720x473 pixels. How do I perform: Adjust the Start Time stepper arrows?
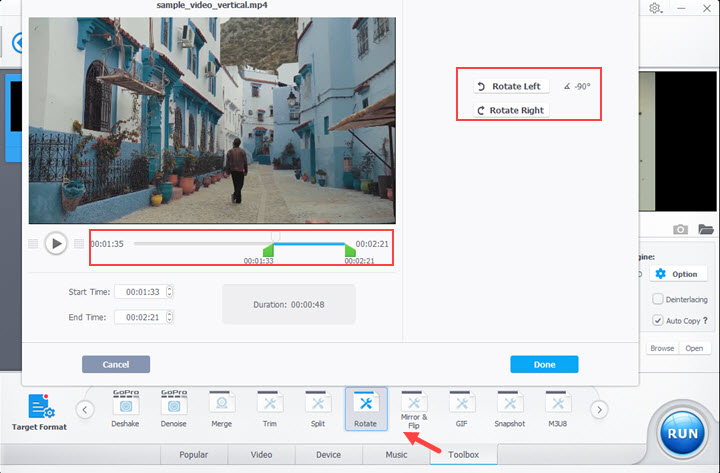pyautogui.click(x=169, y=292)
